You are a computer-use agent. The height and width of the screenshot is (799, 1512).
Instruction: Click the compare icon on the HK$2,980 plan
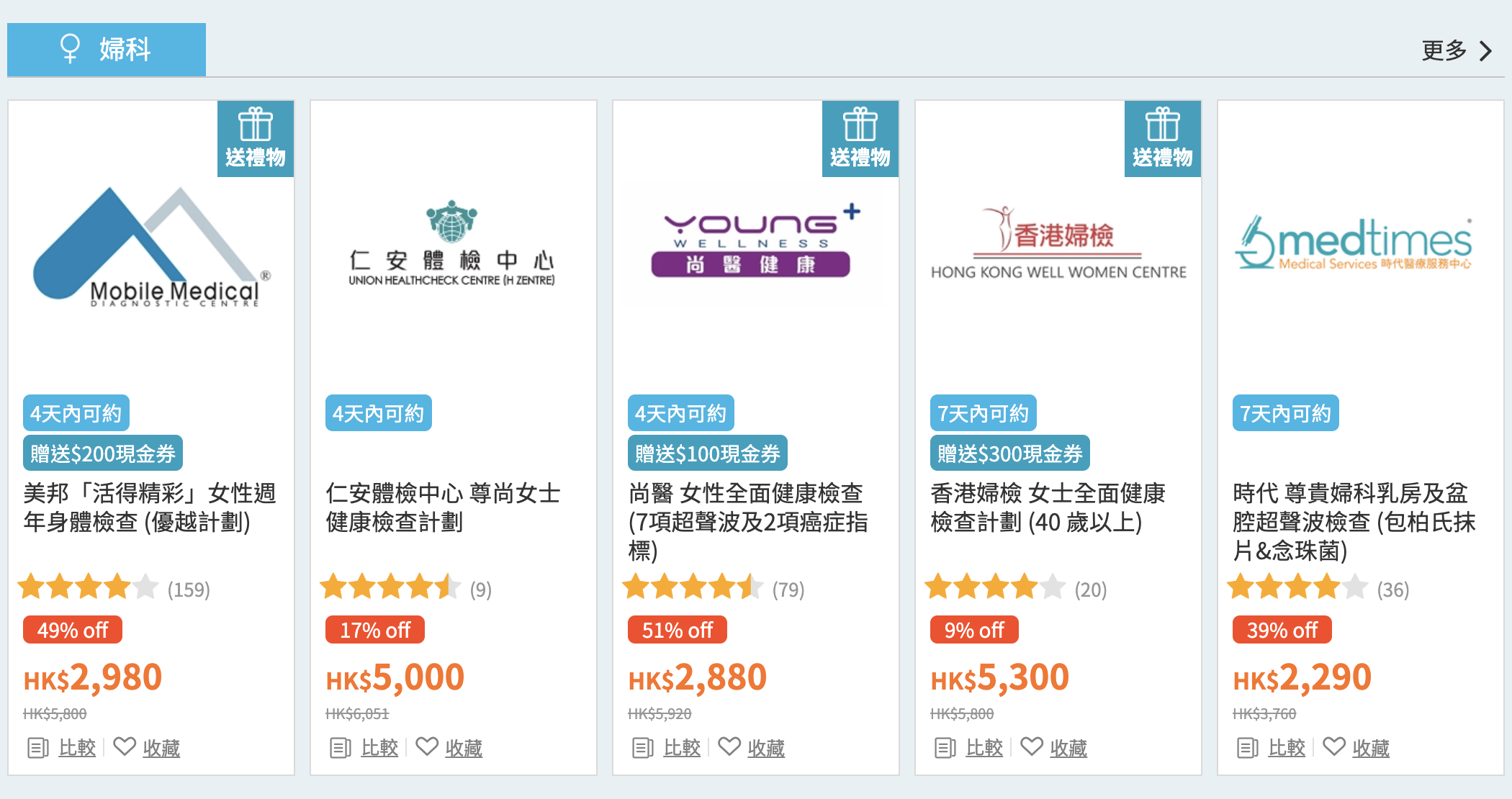(x=37, y=748)
